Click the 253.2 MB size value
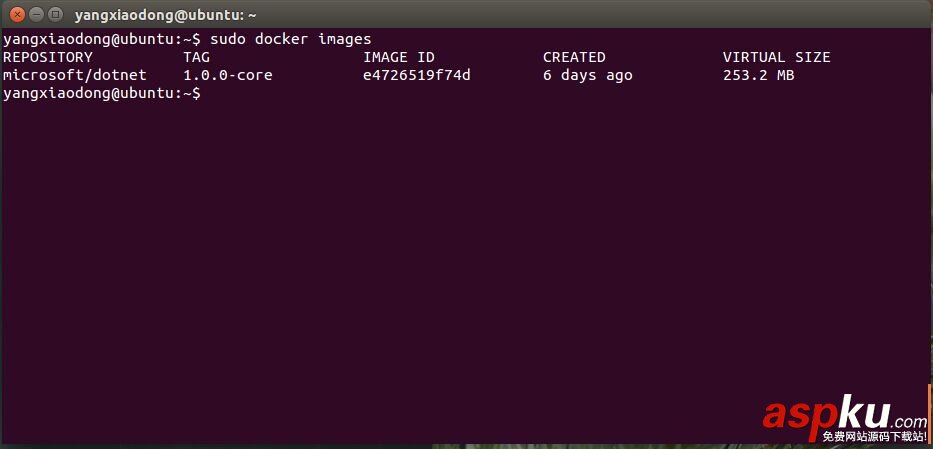Viewport: 933px width, 449px height. 758,75
